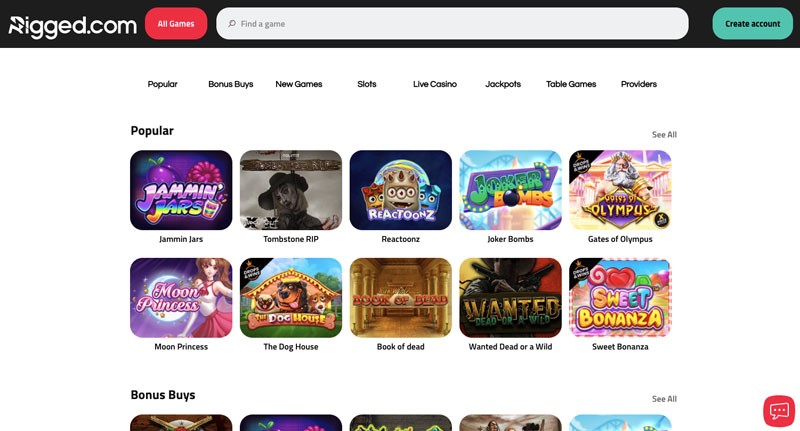Open the Joker Bombs game tile

coord(510,190)
